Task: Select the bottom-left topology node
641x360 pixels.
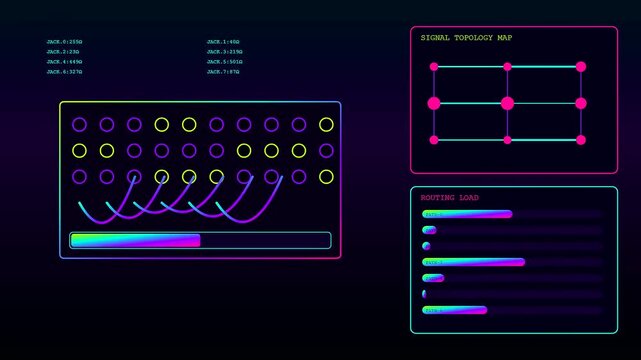Action: [434, 140]
